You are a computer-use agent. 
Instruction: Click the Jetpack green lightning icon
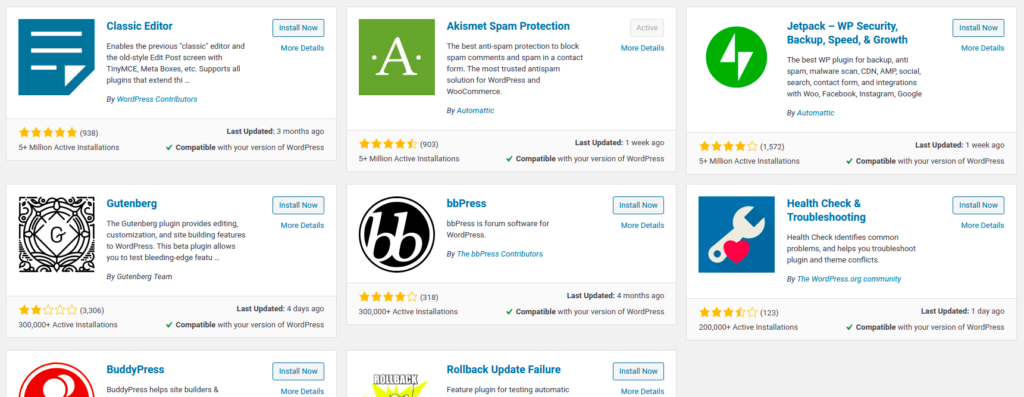point(736,57)
